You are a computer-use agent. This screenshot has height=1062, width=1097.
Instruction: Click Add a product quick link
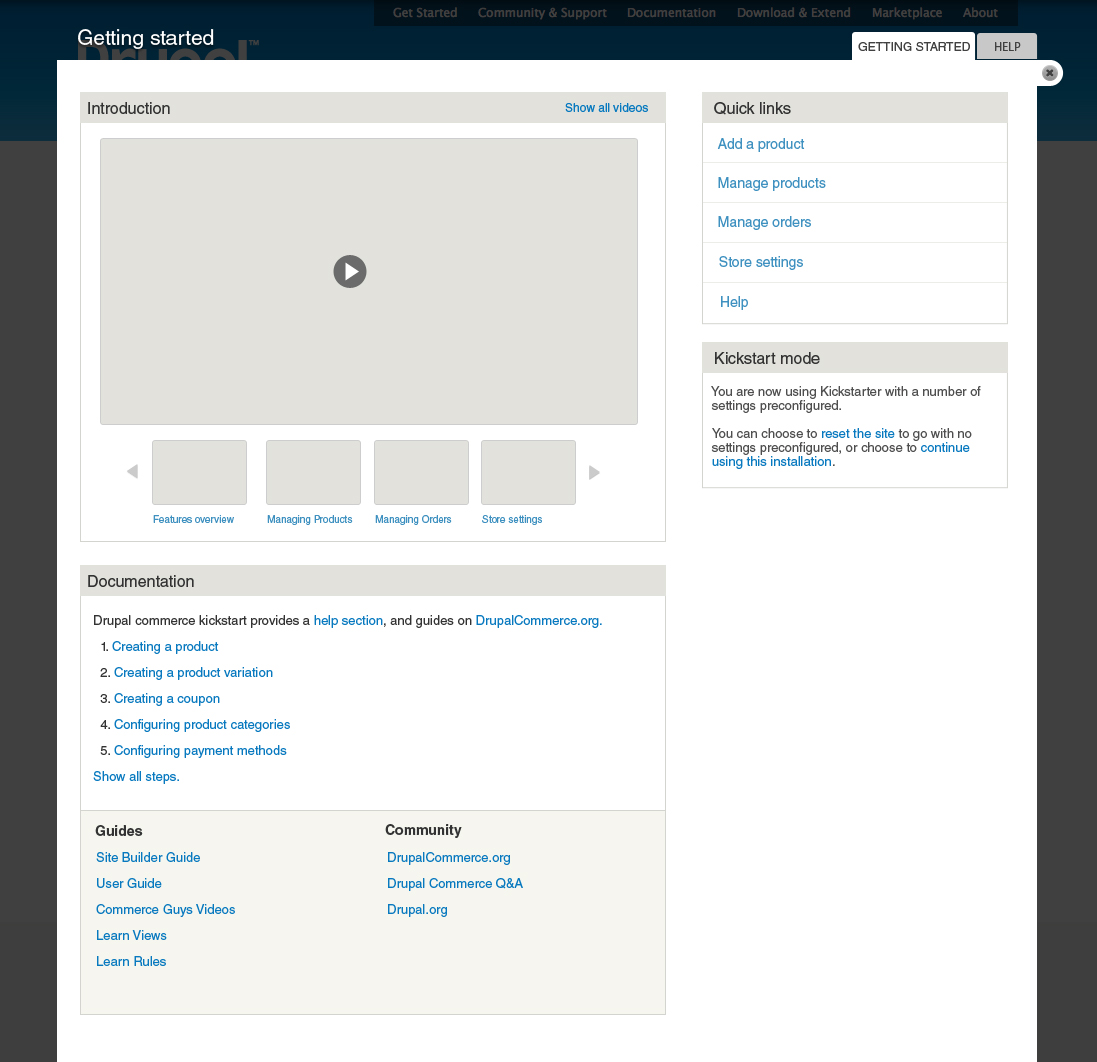[x=760, y=143]
